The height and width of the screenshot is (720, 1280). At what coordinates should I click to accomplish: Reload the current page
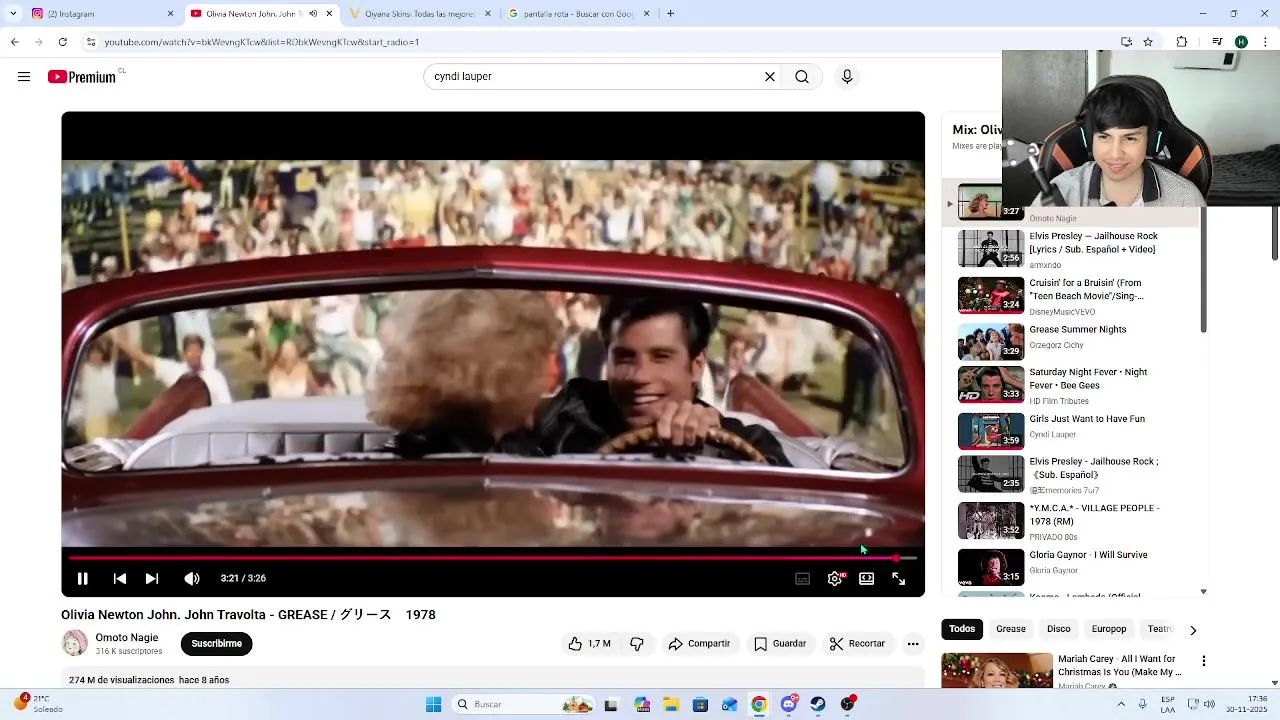pyautogui.click(x=63, y=42)
